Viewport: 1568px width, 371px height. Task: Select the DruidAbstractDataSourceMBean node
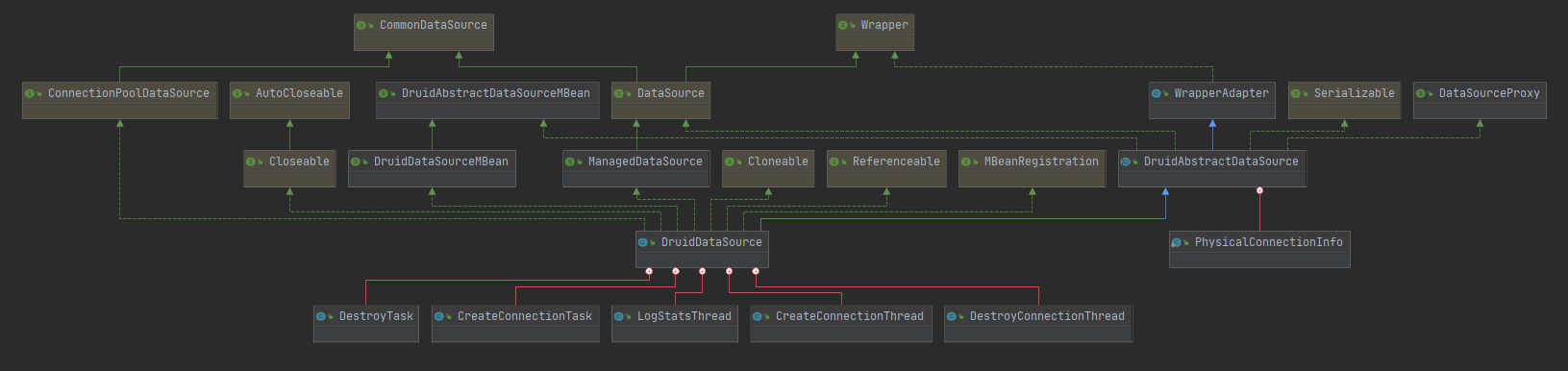[488, 100]
